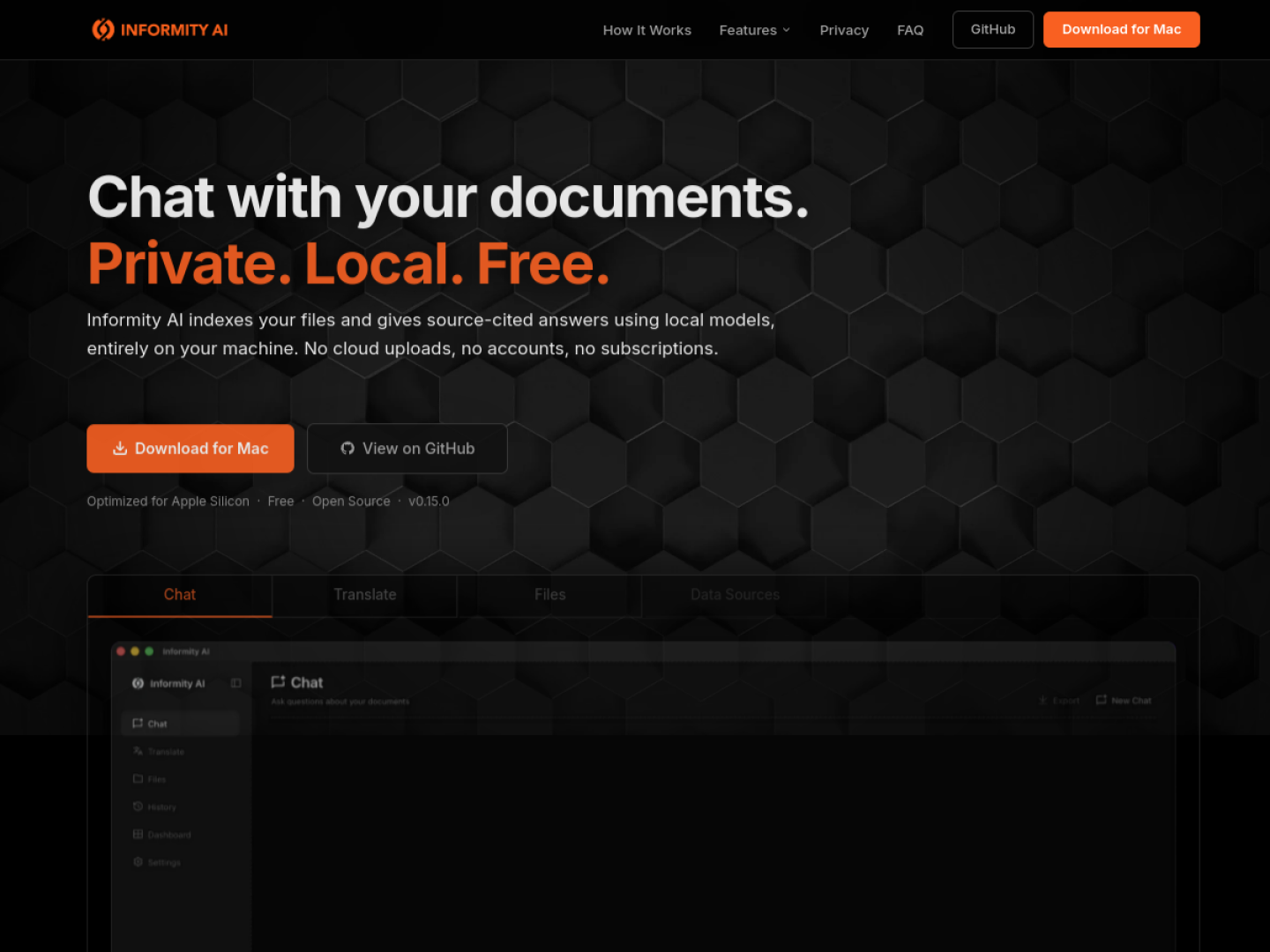This screenshot has width=1270, height=952.
Task: Click the GitHub button in the navbar
Action: (x=993, y=30)
